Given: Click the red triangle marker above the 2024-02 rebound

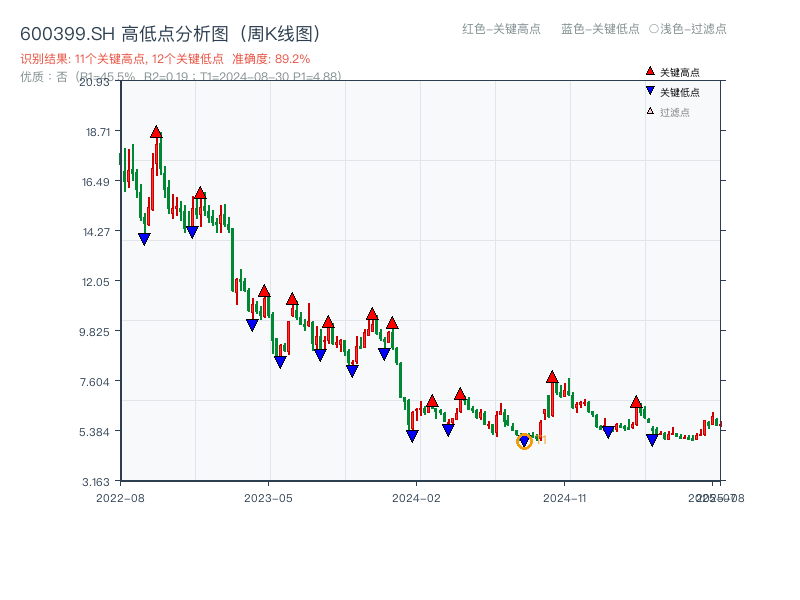Looking at the screenshot, I should [433, 400].
